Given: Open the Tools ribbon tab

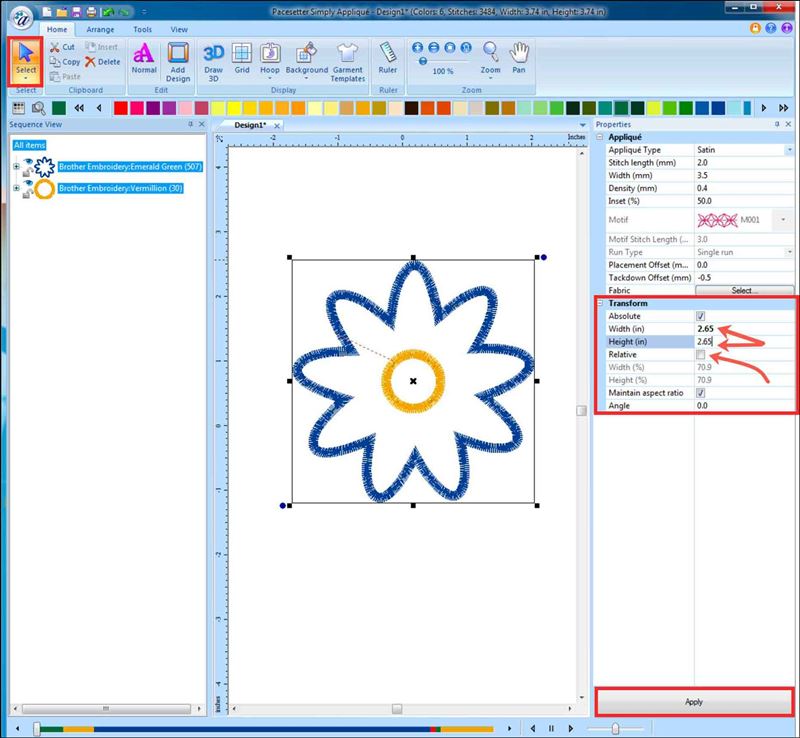Looking at the screenshot, I should [x=142, y=30].
